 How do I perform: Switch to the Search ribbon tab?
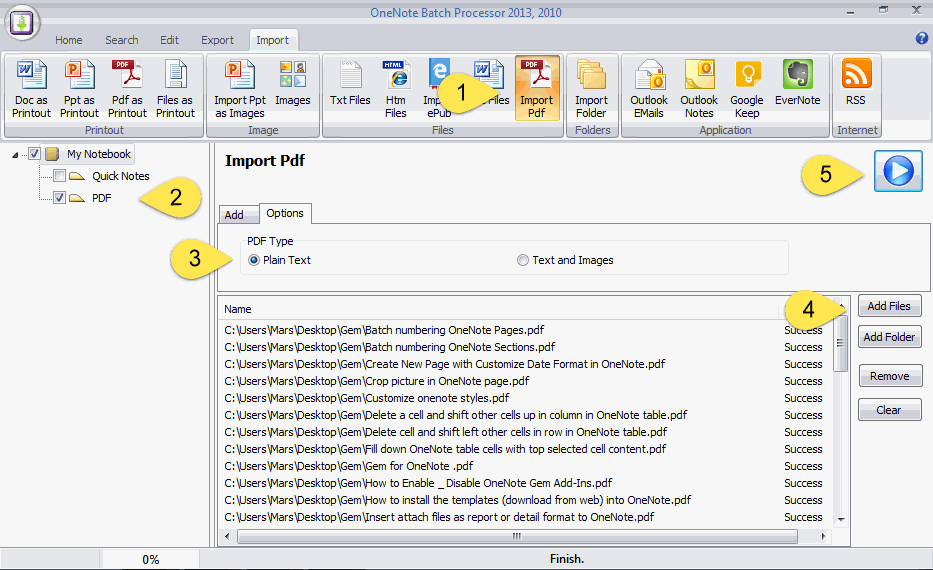[x=121, y=40]
